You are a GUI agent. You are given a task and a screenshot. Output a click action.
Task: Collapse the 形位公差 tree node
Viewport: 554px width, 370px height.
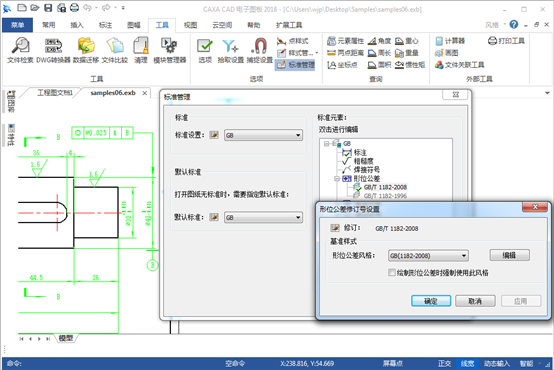(337, 178)
